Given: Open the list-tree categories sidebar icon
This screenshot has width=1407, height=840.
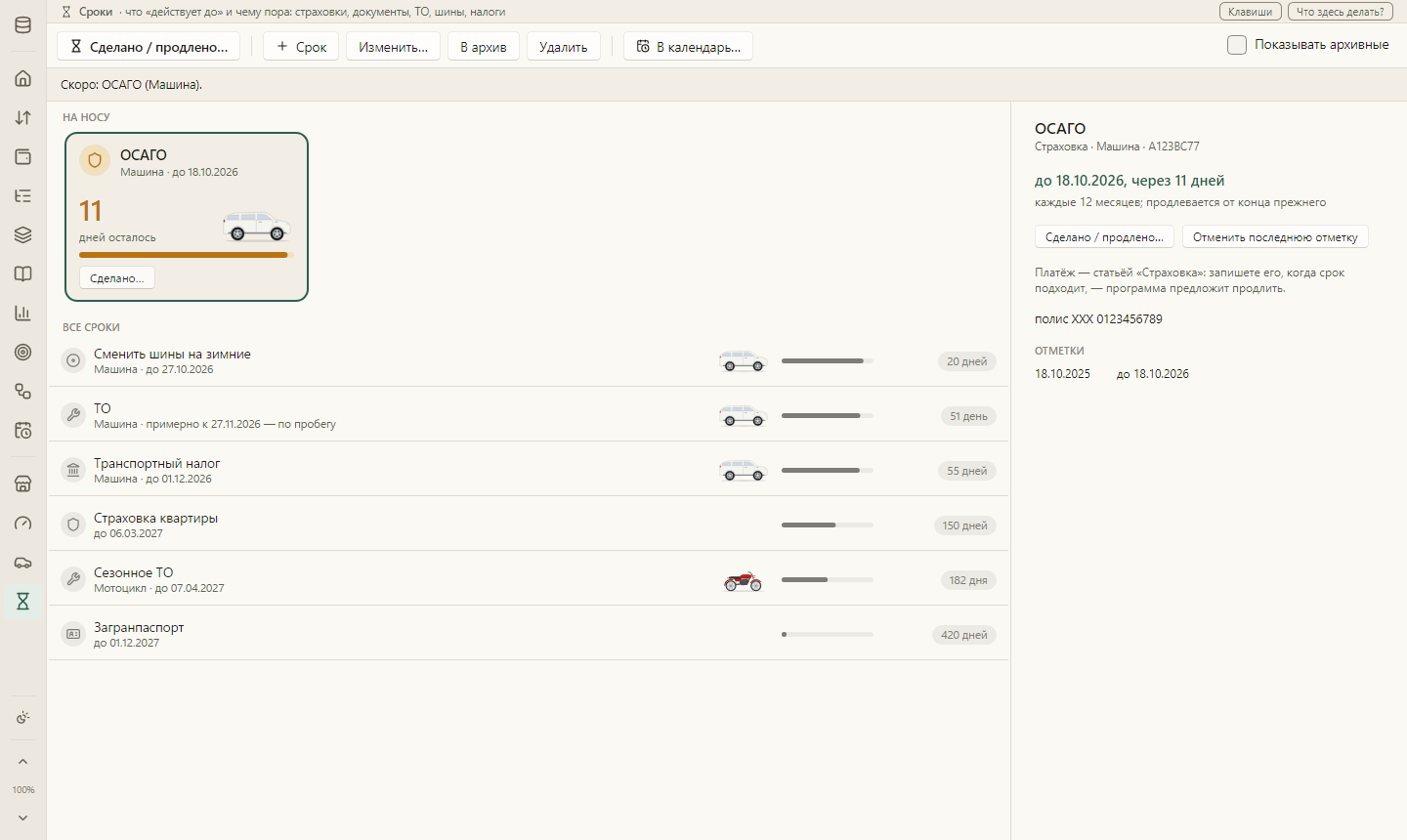Looking at the screenshot, I should click(x=23, y=195).
